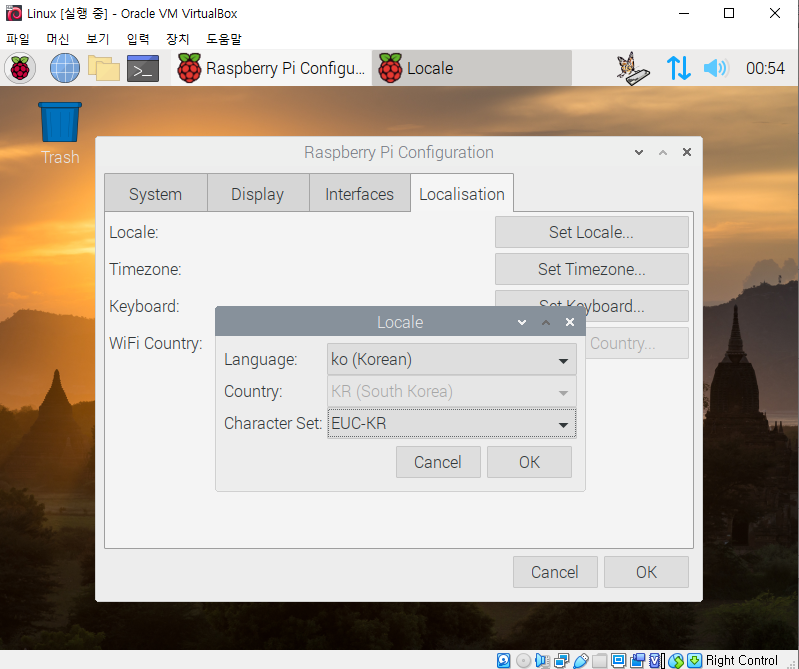Click VirtualBox USB status icon
The height and width of the screenshot is (669, 799).
[x=581, y=660]
